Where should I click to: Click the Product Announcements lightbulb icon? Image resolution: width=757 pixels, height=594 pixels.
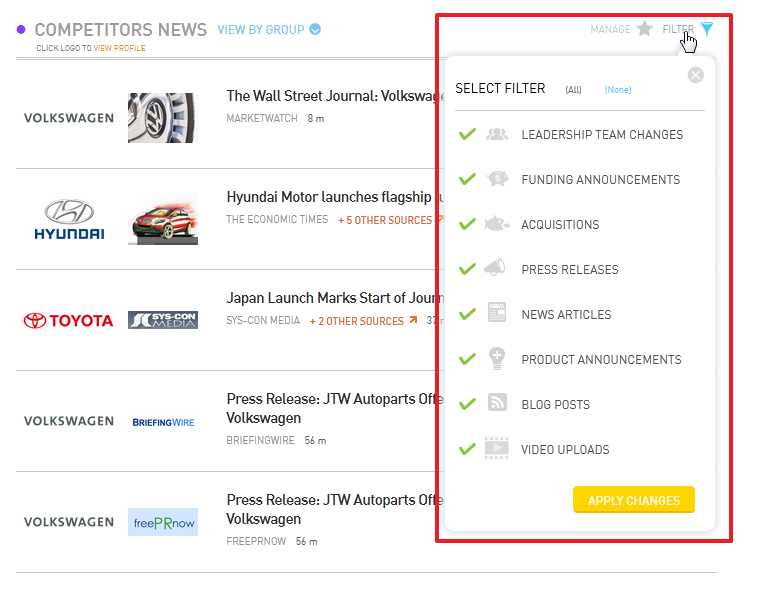coord(497,359)
